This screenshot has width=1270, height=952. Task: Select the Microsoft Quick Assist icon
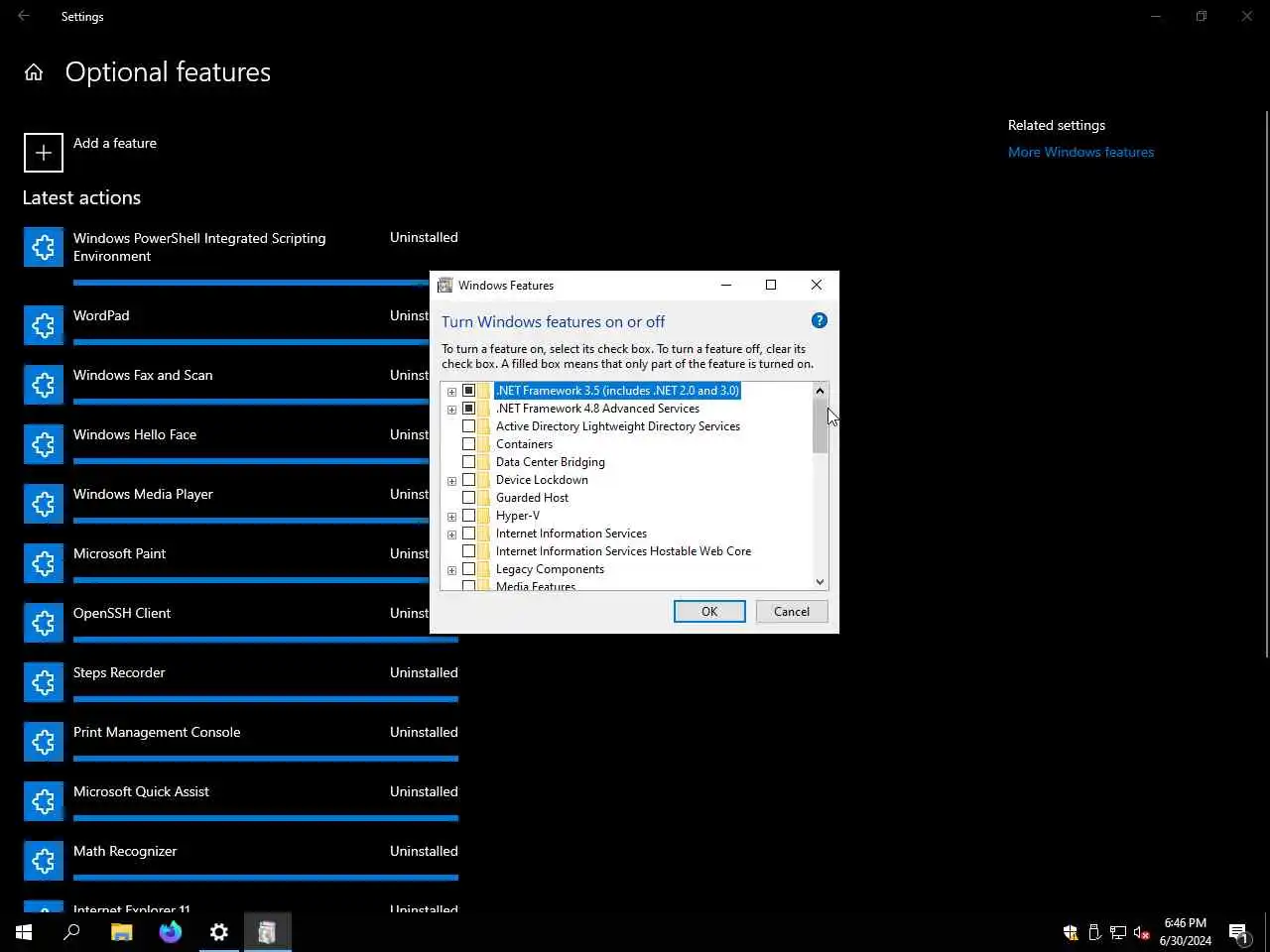(x=44, y=801)
